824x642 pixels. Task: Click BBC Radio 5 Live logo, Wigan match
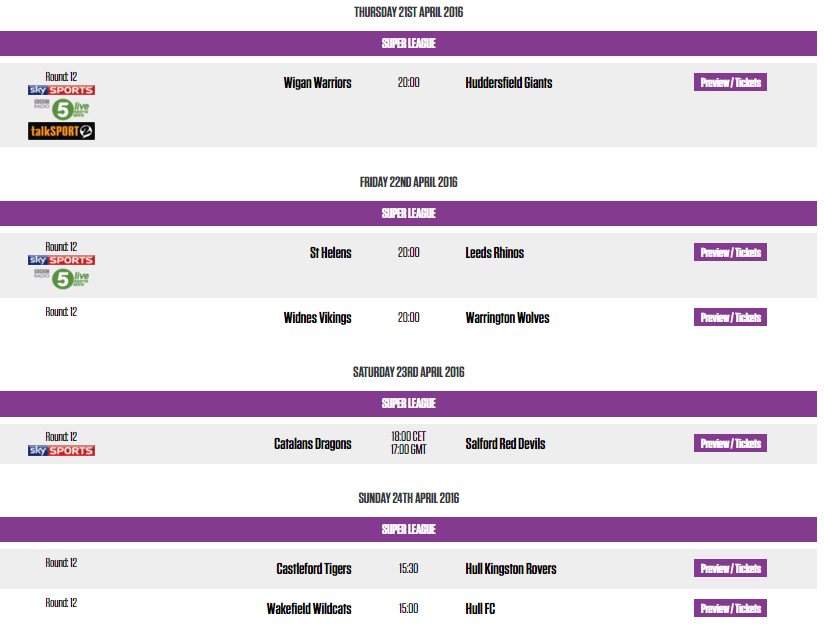pos(61,109)
